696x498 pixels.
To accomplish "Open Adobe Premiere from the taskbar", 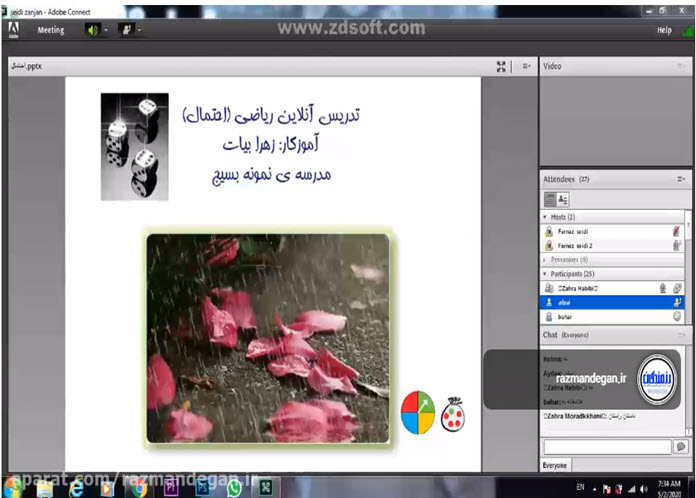I will [x=171, y=488].
